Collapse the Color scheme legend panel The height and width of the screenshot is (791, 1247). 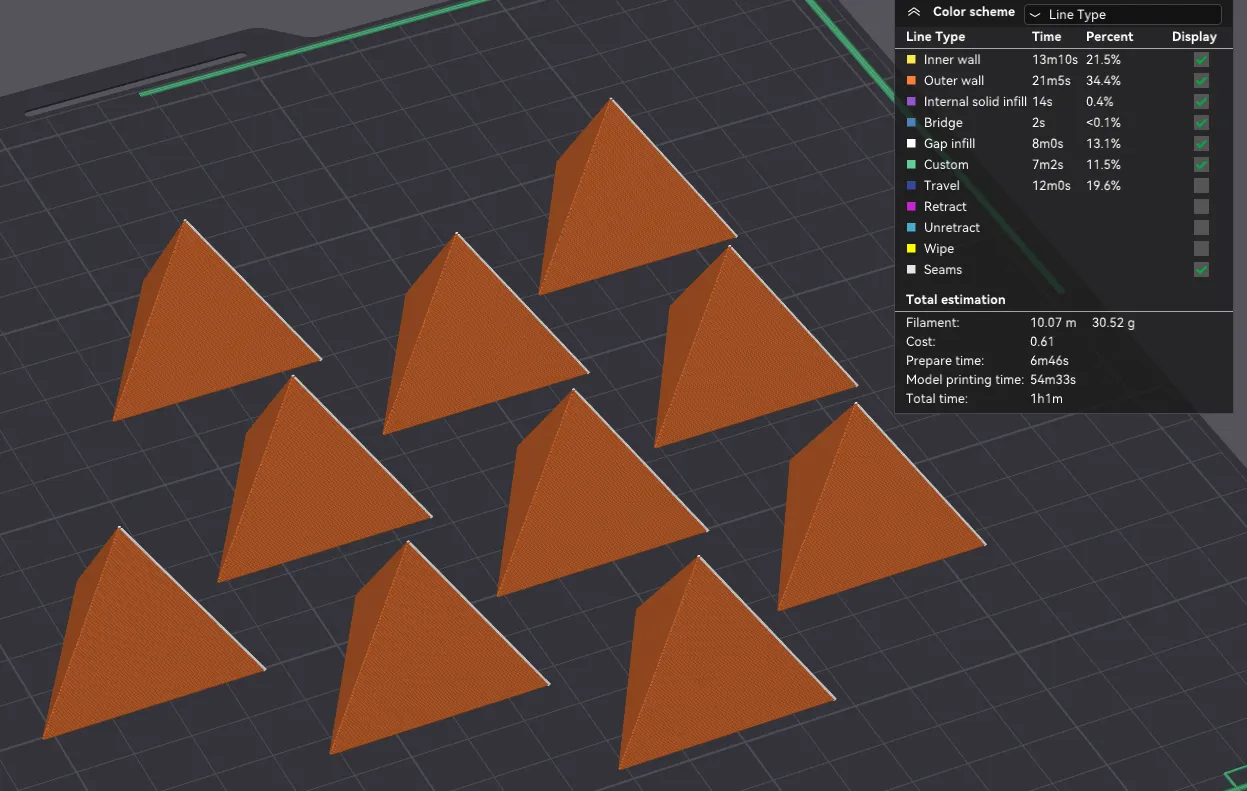[x=913, y=13]
